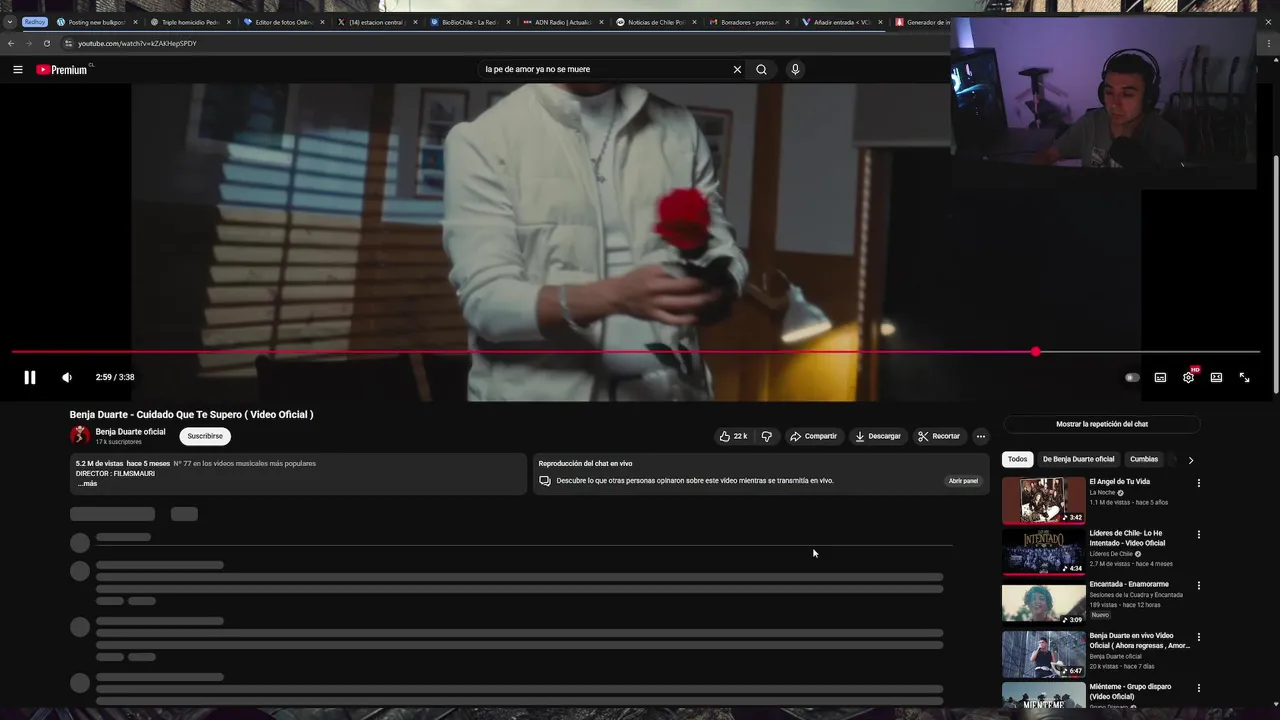This screenshot has height=720, width=1280.
Task: Seek using the red progress bar
Action: [x=636, y=352]
